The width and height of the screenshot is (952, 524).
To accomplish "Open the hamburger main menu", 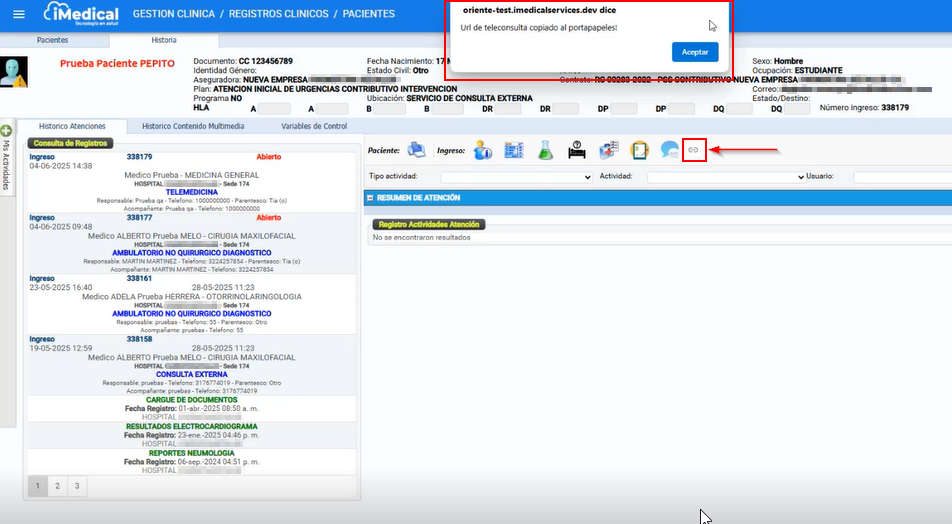I will (18, 14).
